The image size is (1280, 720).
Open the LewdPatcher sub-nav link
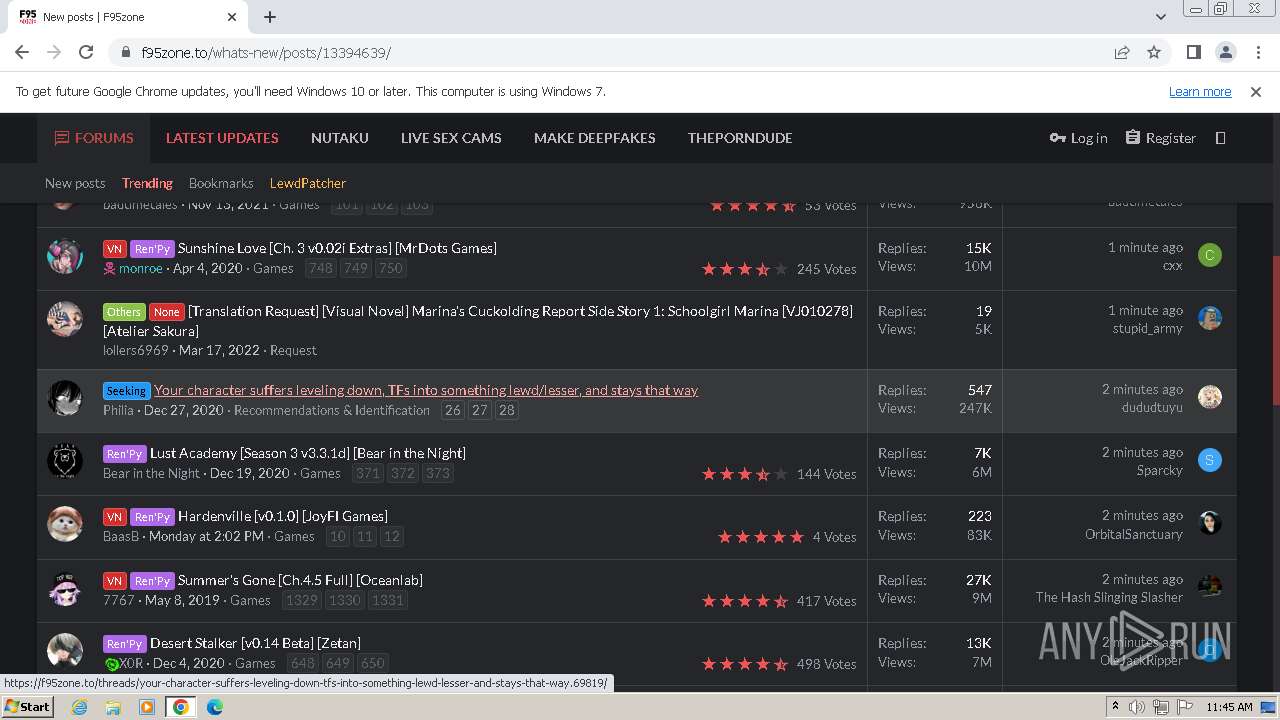308,183
